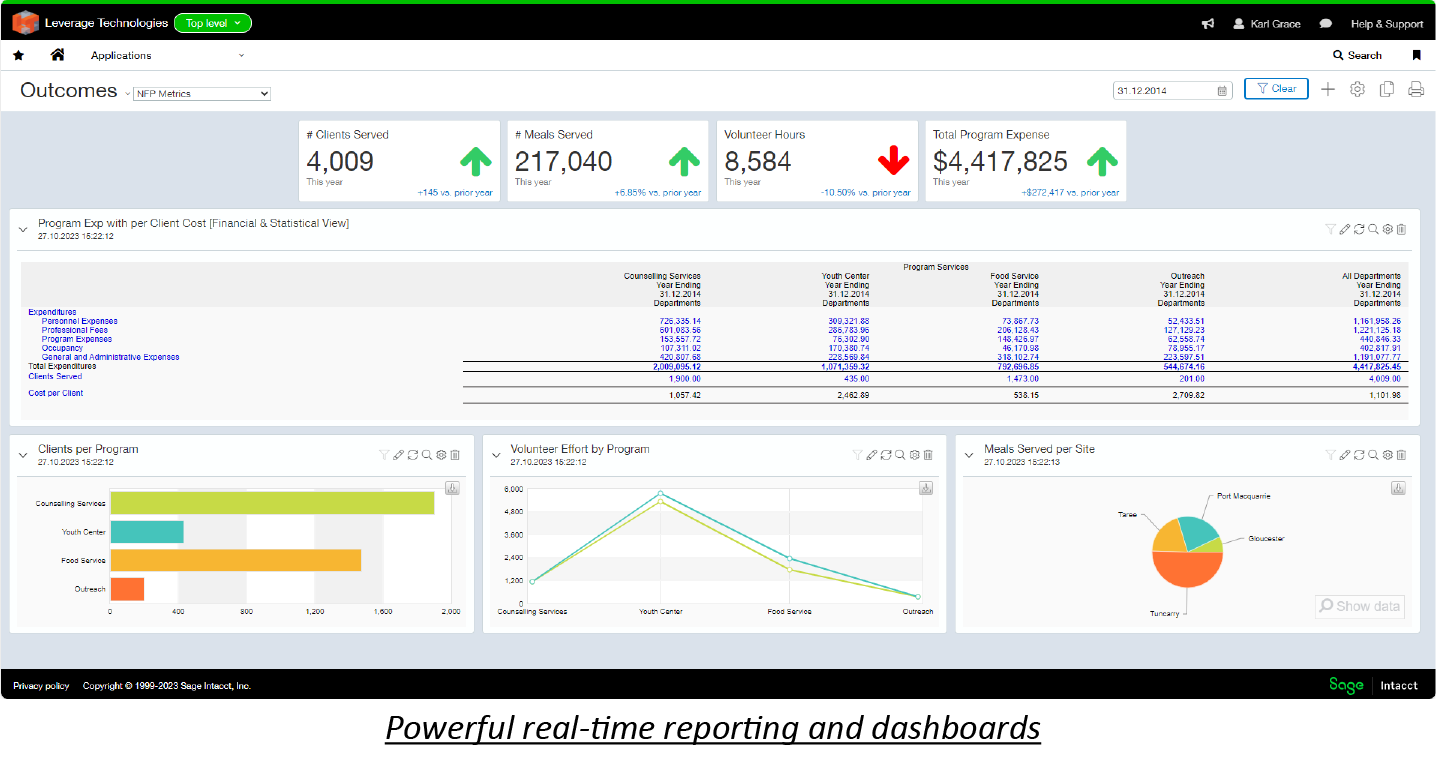This screenshot has height=760, width=1436.
Task: Collapse the Meals Served per Site panel
Action: coord(969,455)
